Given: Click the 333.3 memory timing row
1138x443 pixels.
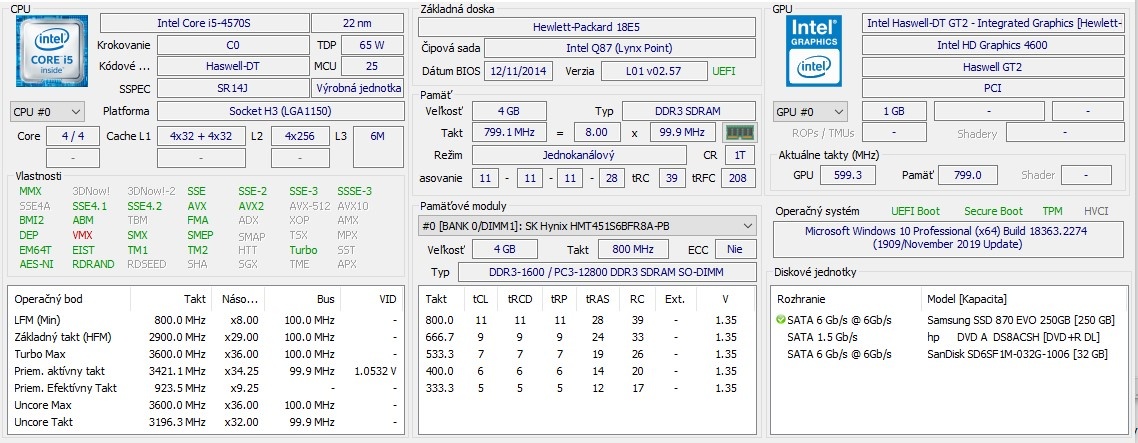Looking at the screenshot, I should pyautogui.click(x=587, y=388).
